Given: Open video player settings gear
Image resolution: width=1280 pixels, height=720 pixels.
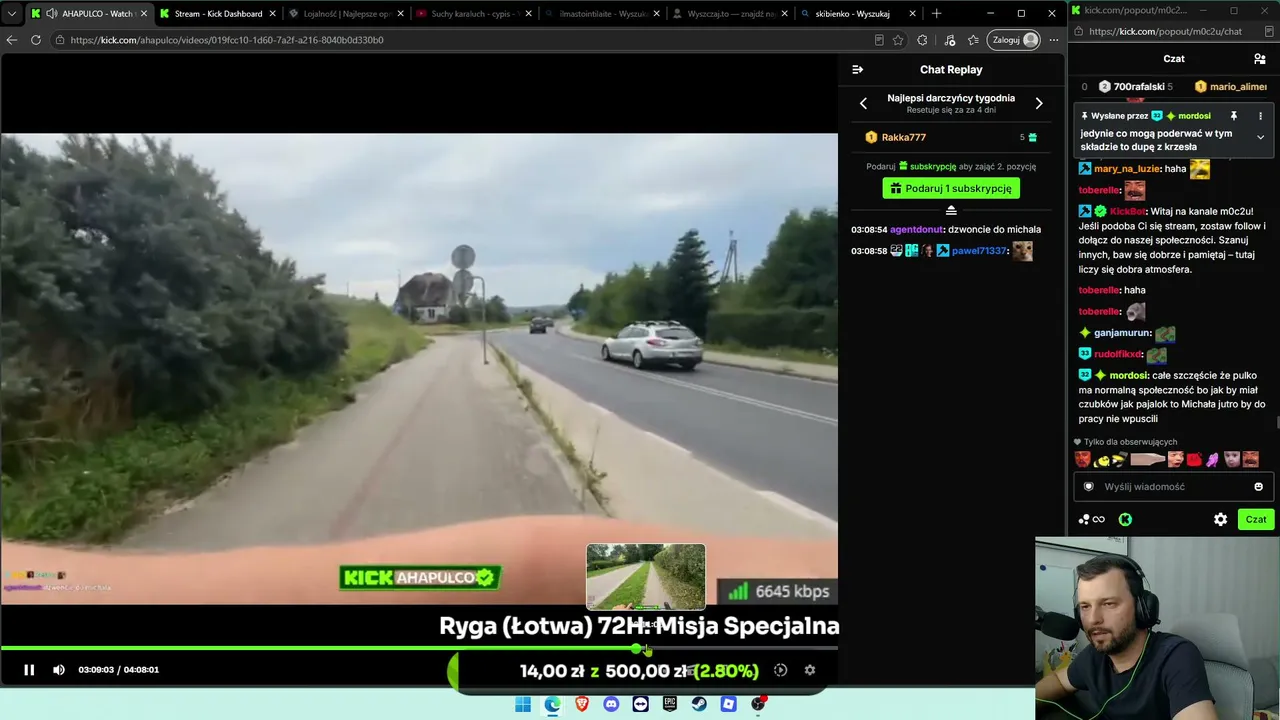Looking at the screenshot, I should pyautogui.click(x=810, y=670).
